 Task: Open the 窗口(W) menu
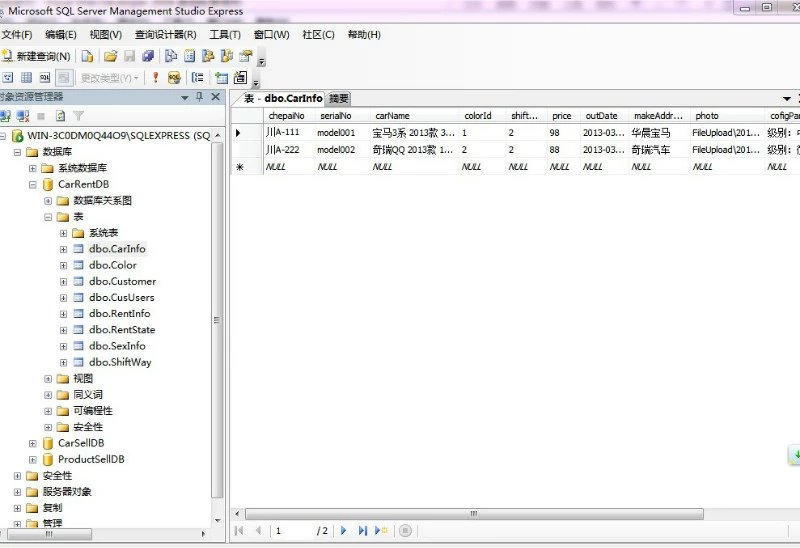click(x=271, y=35)
